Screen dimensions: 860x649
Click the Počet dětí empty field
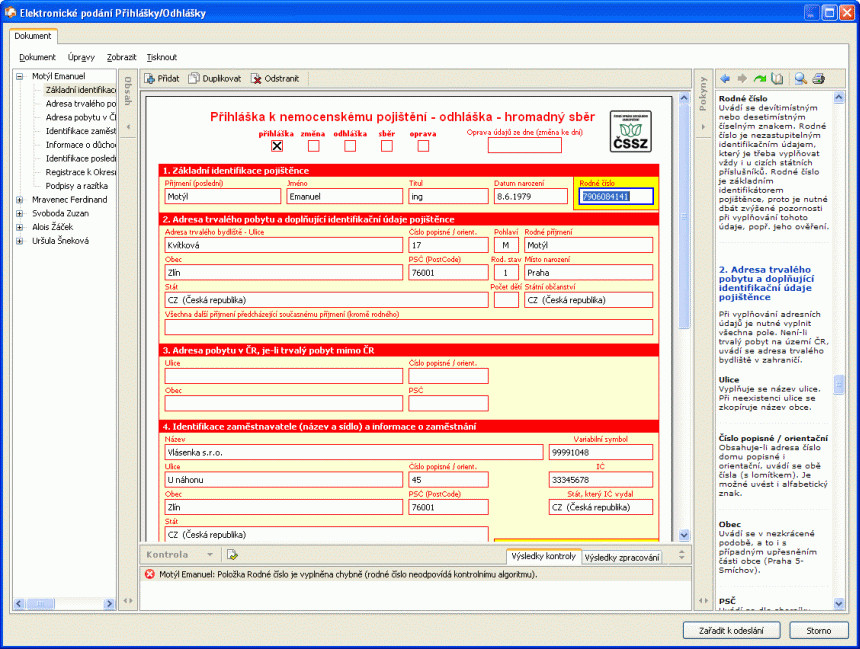coord(506,300)
